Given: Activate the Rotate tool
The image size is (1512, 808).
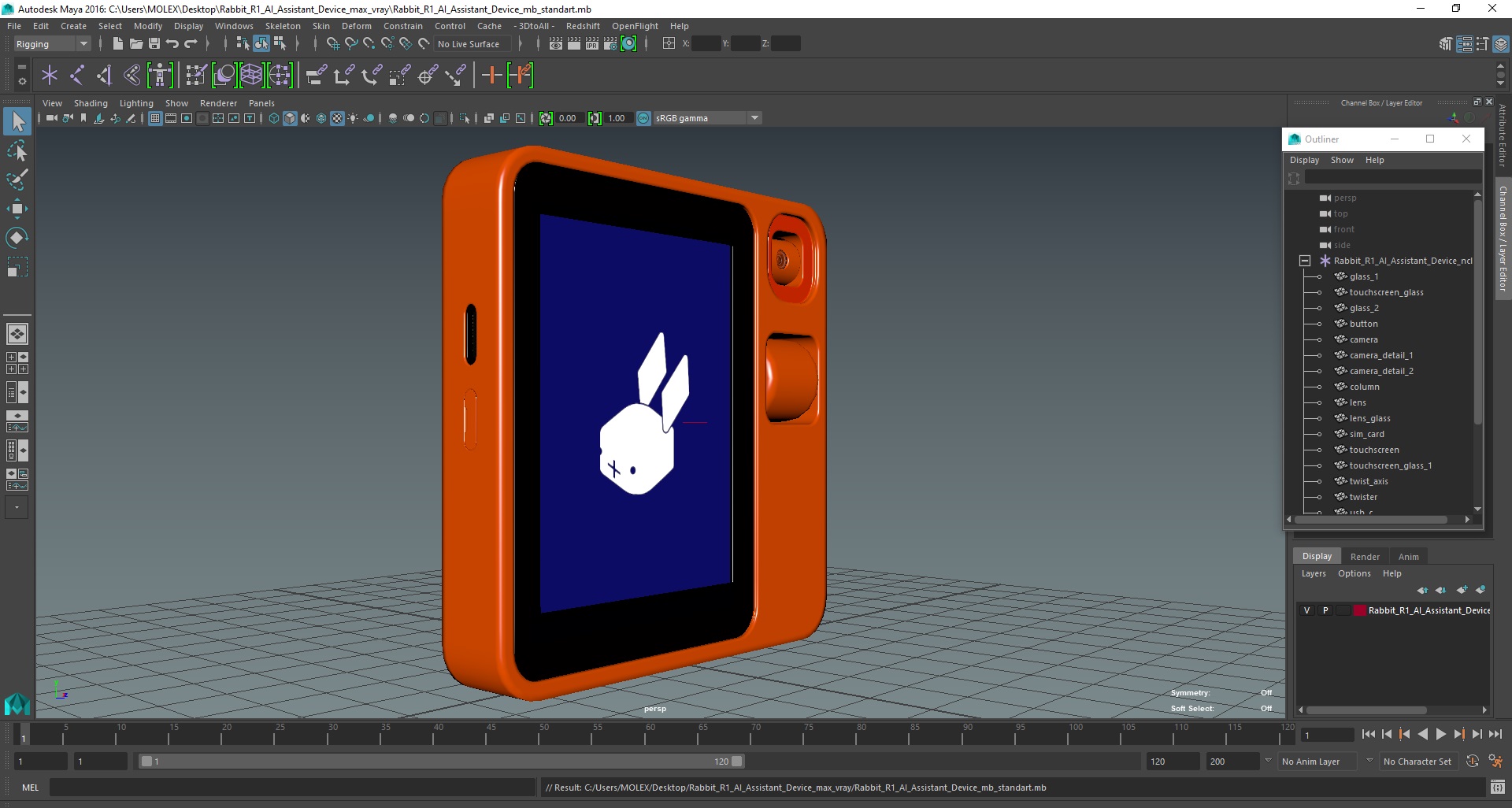Looking at the screenshot, I should click(17, 238).
